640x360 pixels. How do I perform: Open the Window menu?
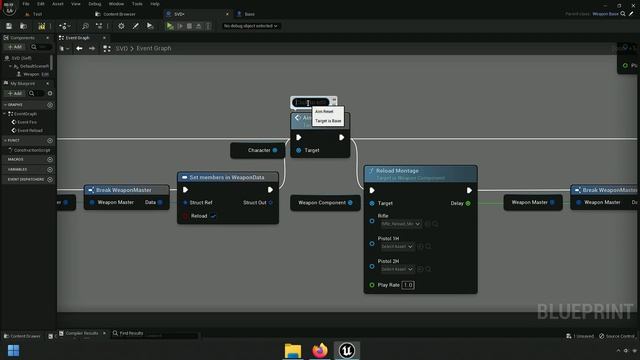(x=116, y=4)
